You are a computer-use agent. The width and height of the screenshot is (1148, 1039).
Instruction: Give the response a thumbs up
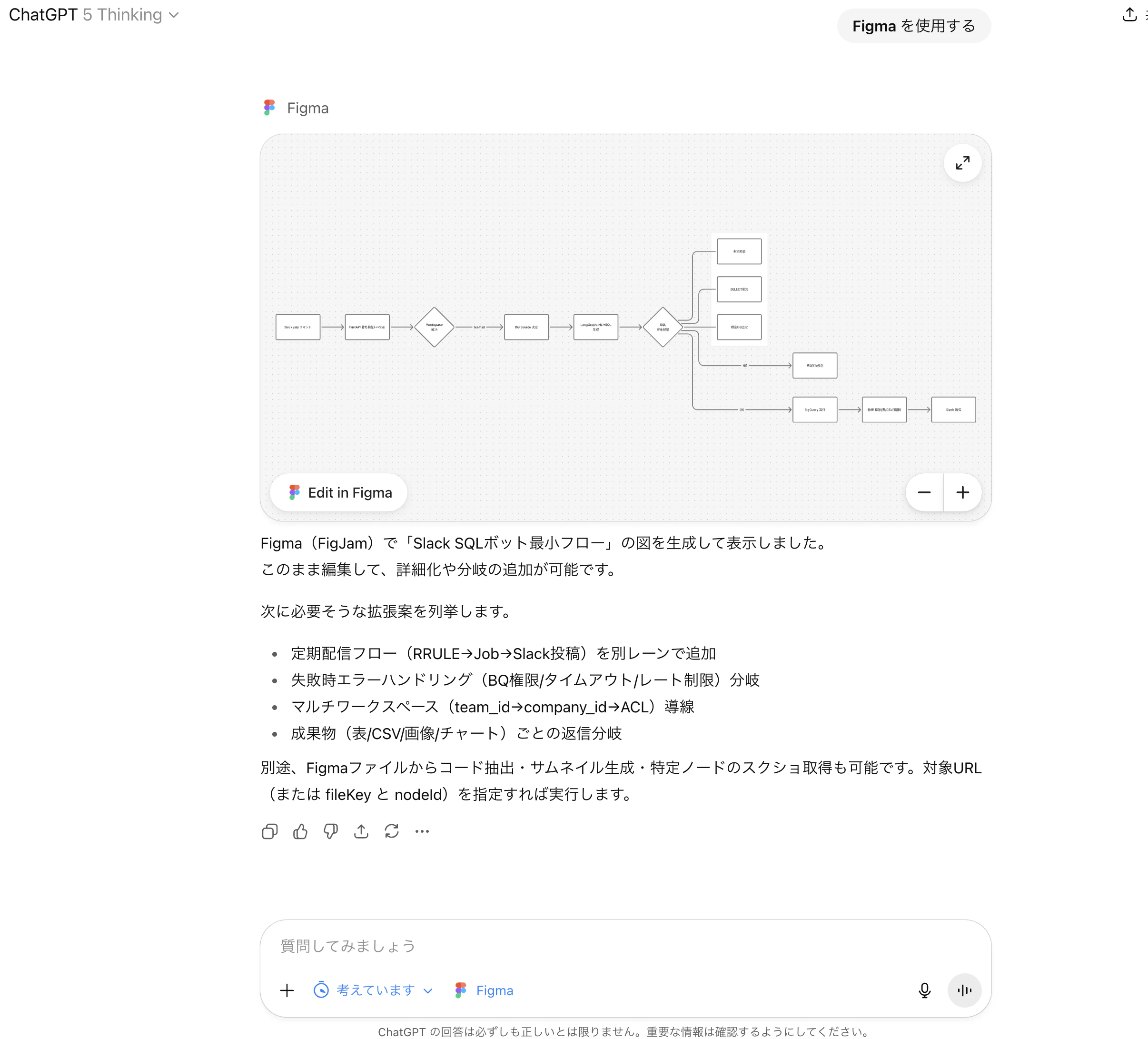[x=300, y=832]
